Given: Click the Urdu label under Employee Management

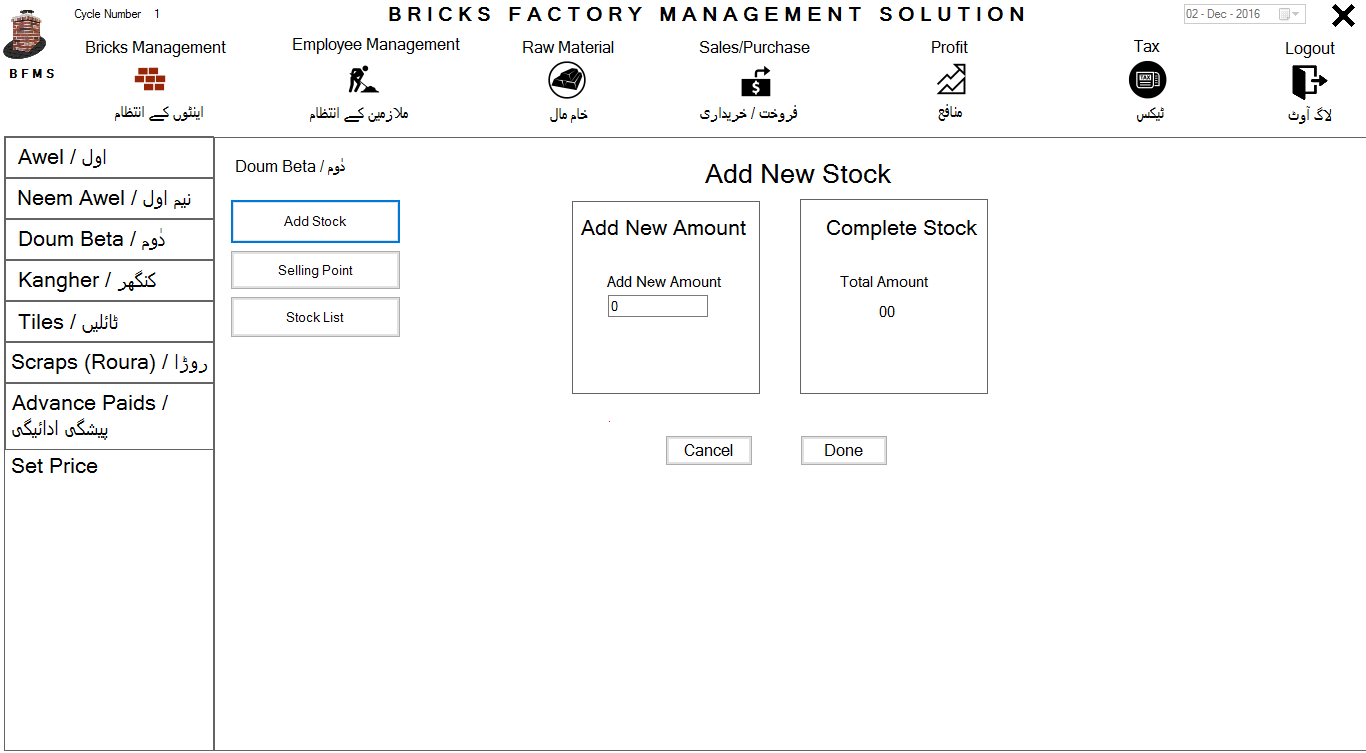Looking at the screenshot, I should point(359,114).
